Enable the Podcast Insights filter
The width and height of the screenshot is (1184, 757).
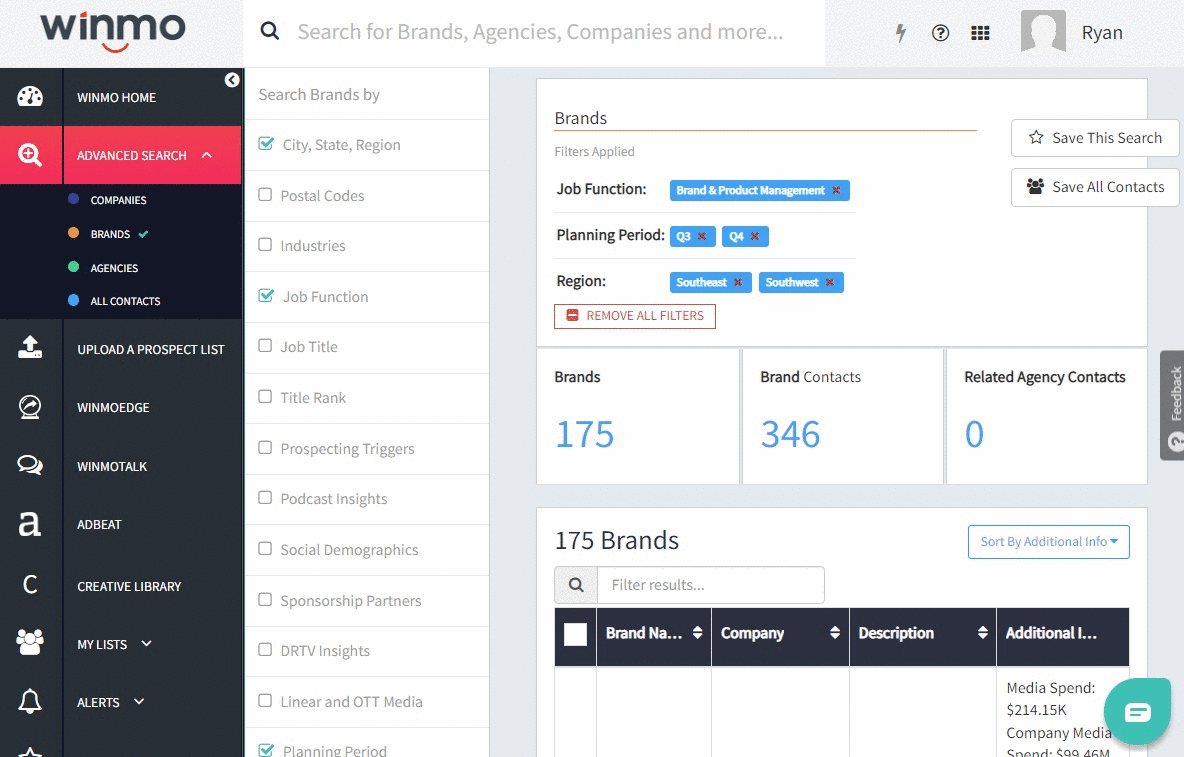point(265,497)
